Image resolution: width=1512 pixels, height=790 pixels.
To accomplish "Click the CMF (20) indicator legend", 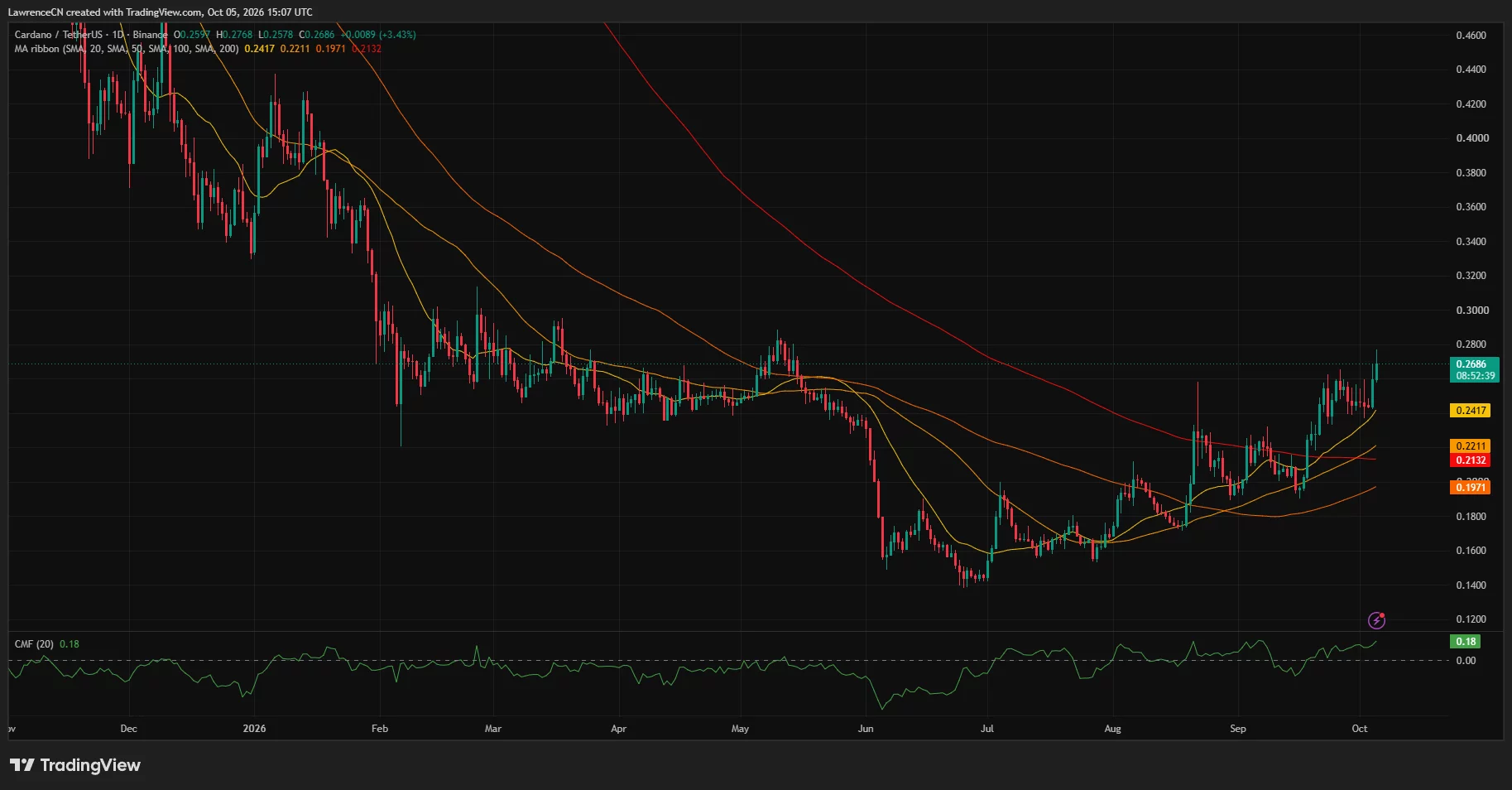I will tap(34, 644).
